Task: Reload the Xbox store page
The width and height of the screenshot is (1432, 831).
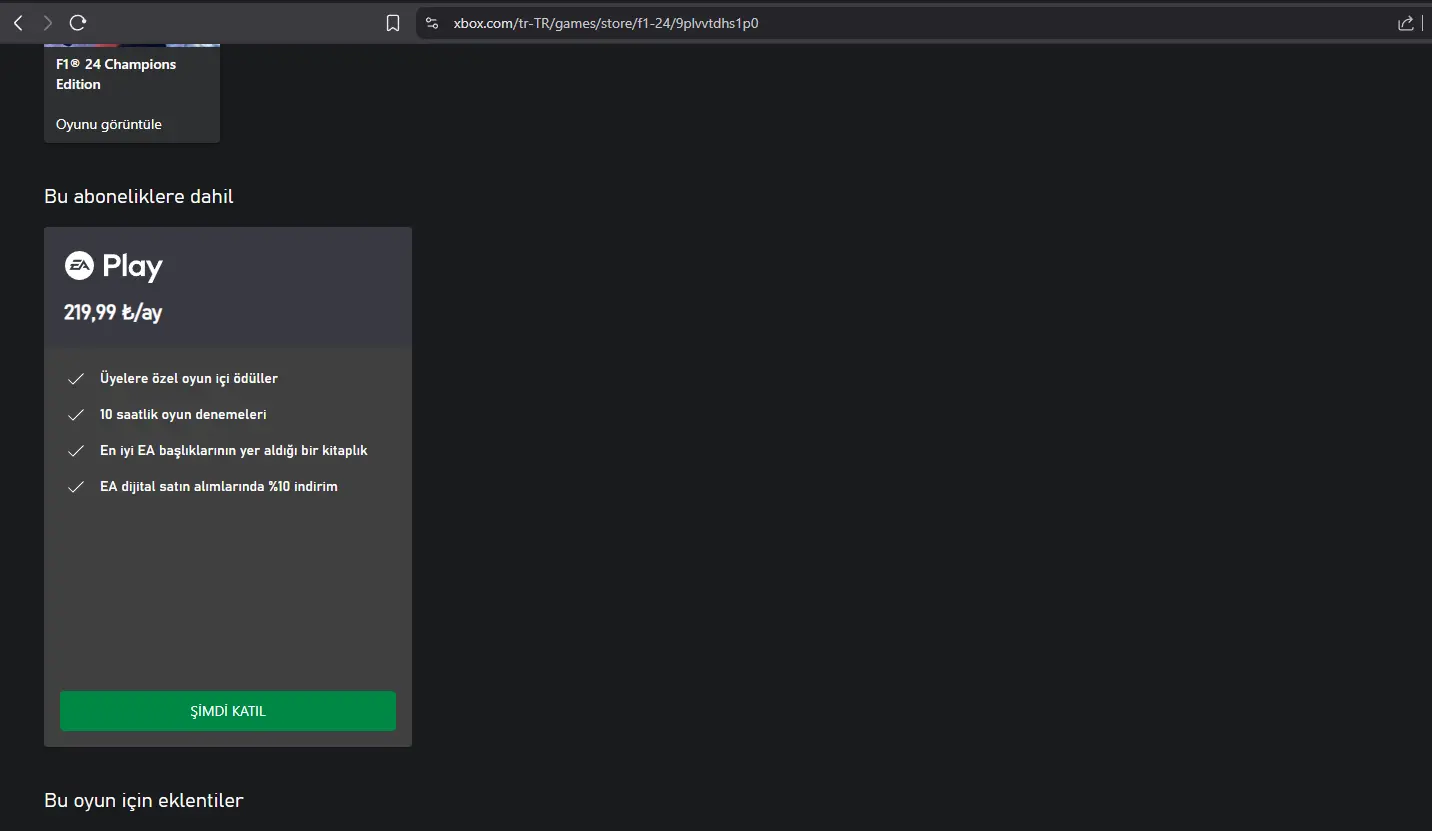Action: pyautogui.click(x=78, y=22)
